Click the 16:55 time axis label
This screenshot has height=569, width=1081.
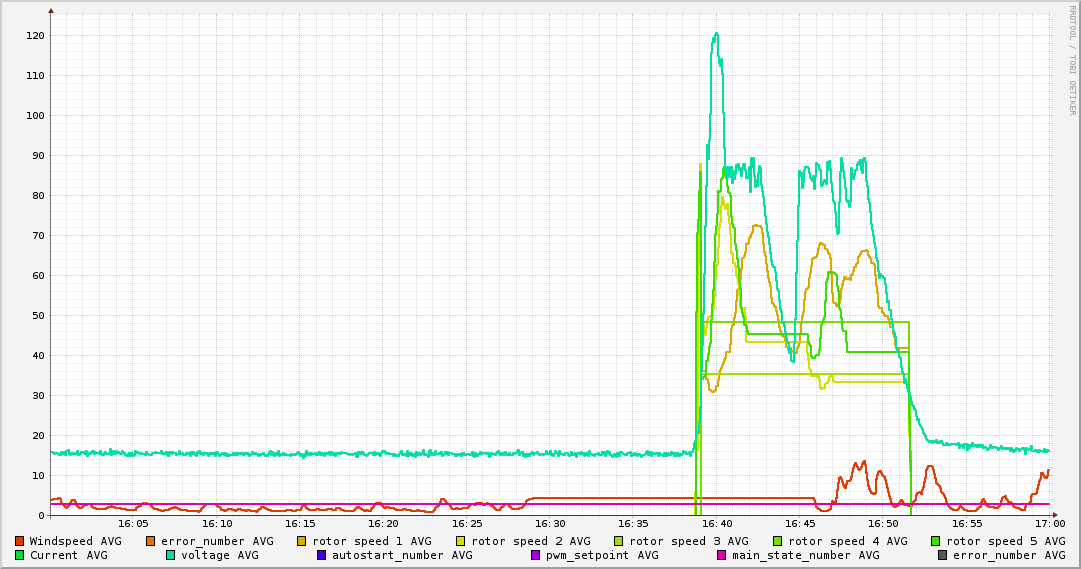pos(967,524)
